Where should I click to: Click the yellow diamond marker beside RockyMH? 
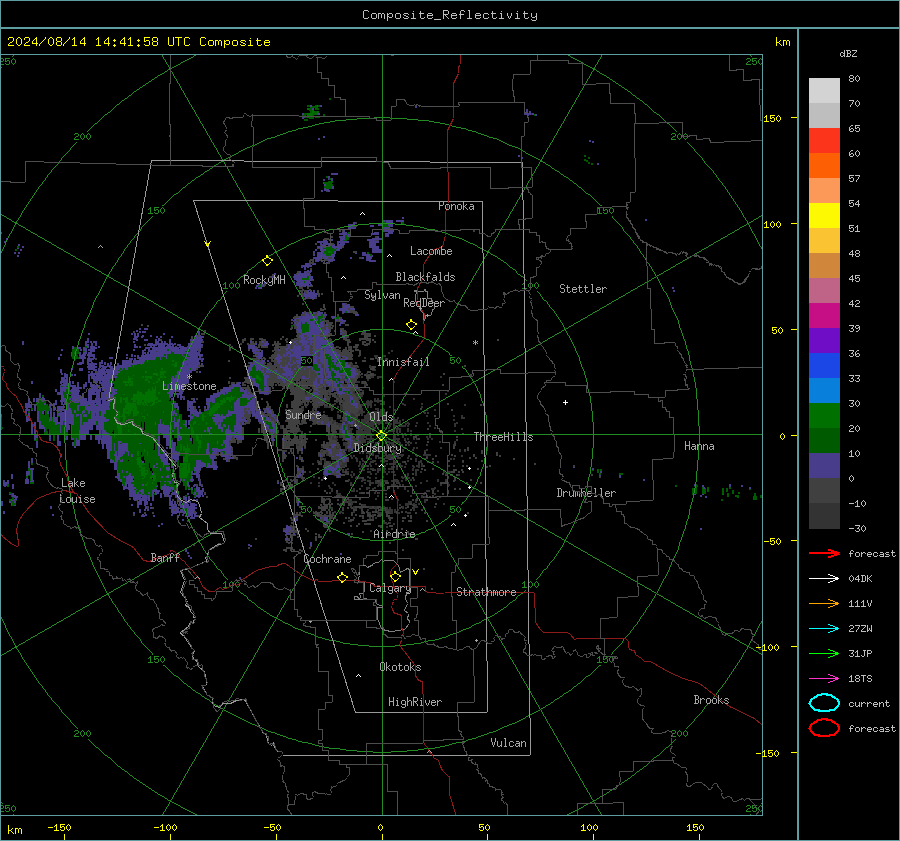pyautogui.click(x=267, y=261)
